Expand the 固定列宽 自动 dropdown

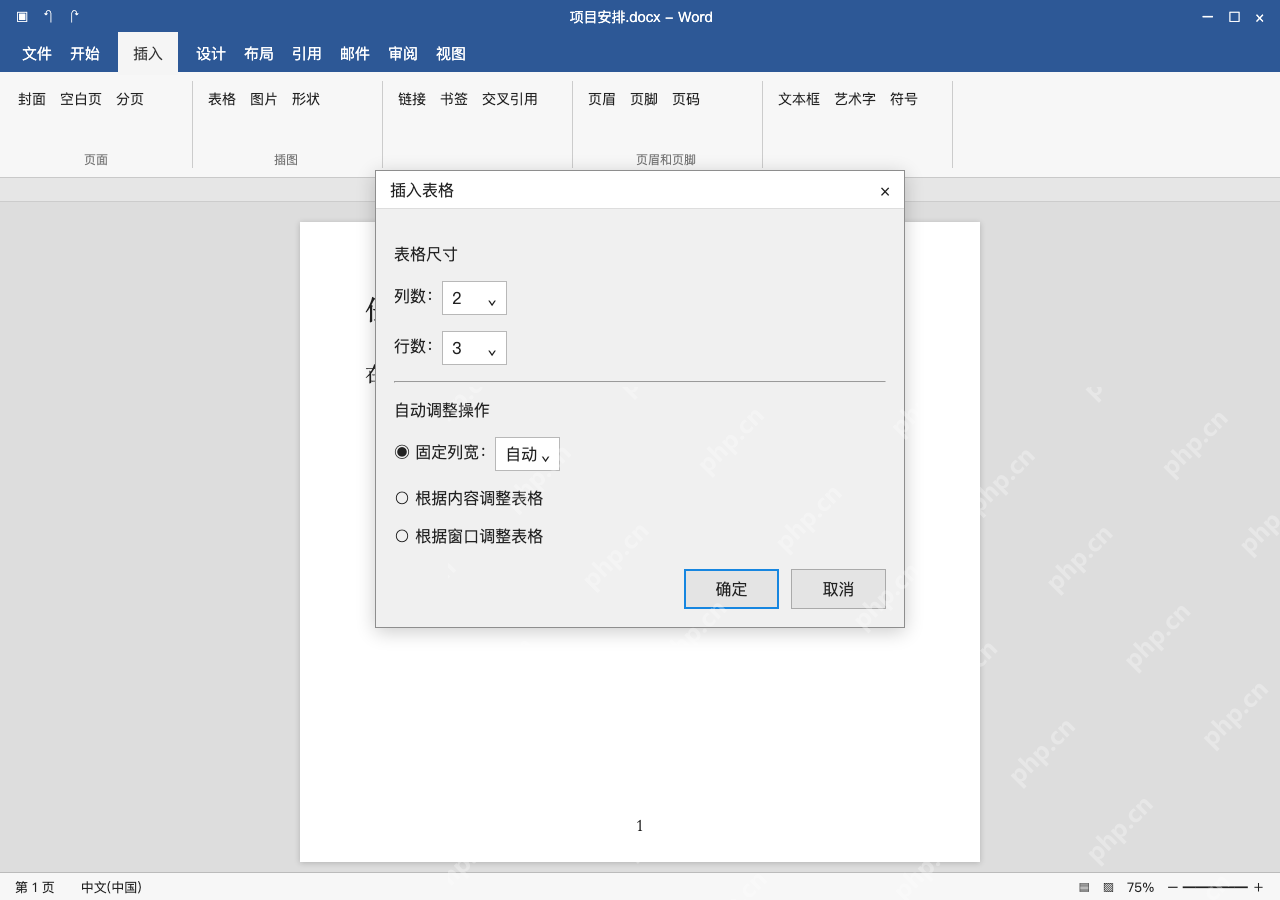pyautogui.click(x=527, y=454)
